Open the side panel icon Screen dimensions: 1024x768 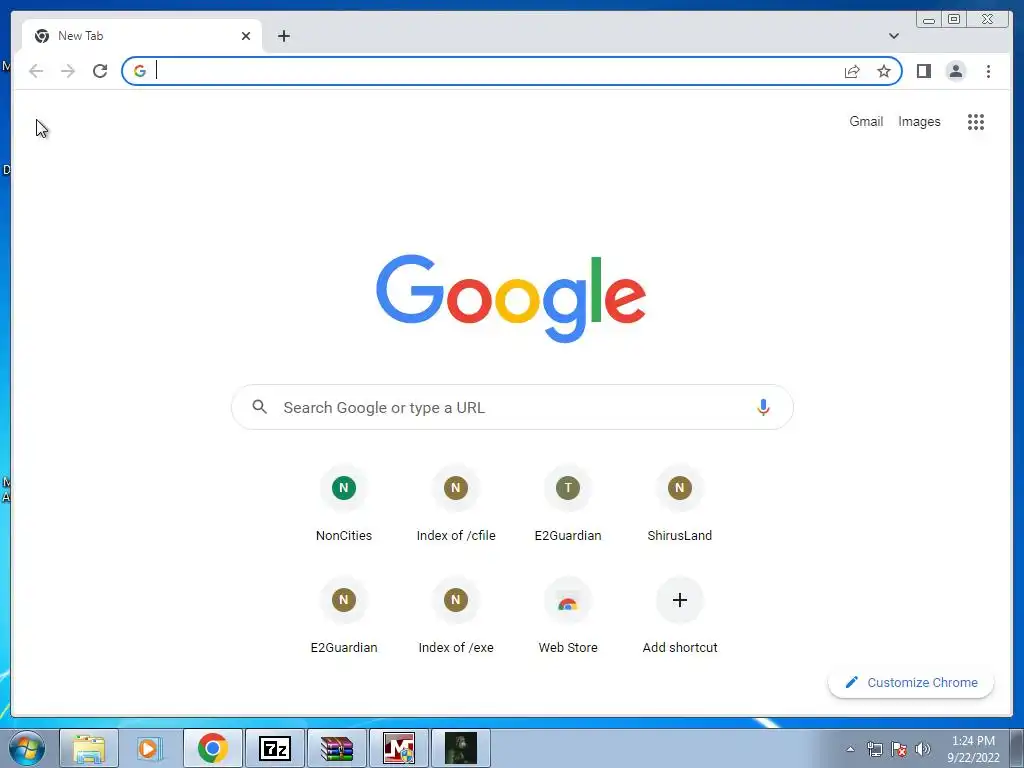(x=923, y=71)
